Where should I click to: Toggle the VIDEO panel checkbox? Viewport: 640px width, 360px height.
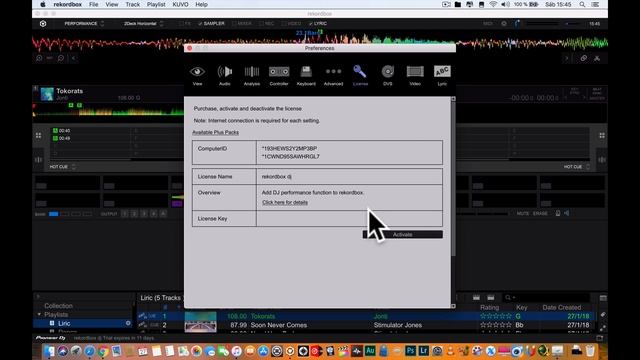point(291,24)
